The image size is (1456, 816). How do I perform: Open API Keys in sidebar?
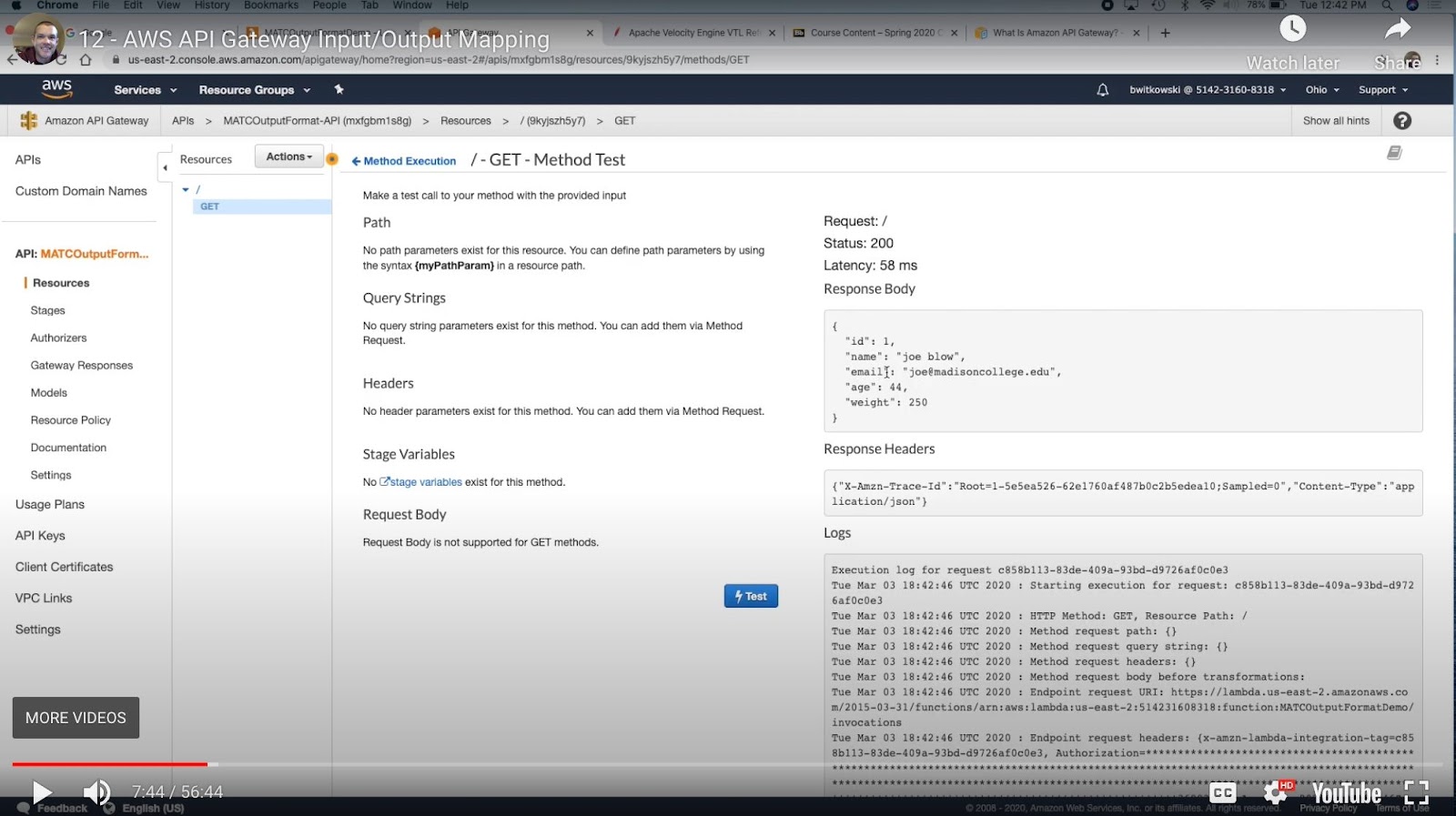click(40, 535)
